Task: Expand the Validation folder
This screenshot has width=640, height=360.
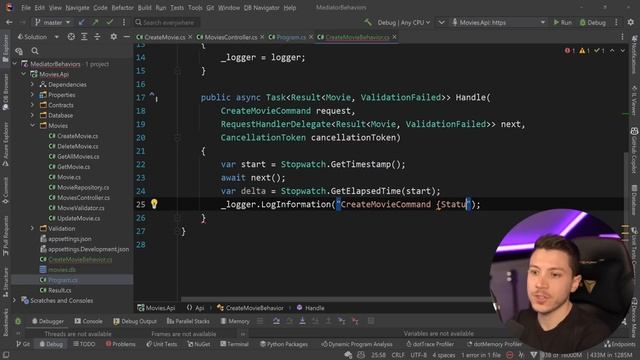Action: (32, 229)
